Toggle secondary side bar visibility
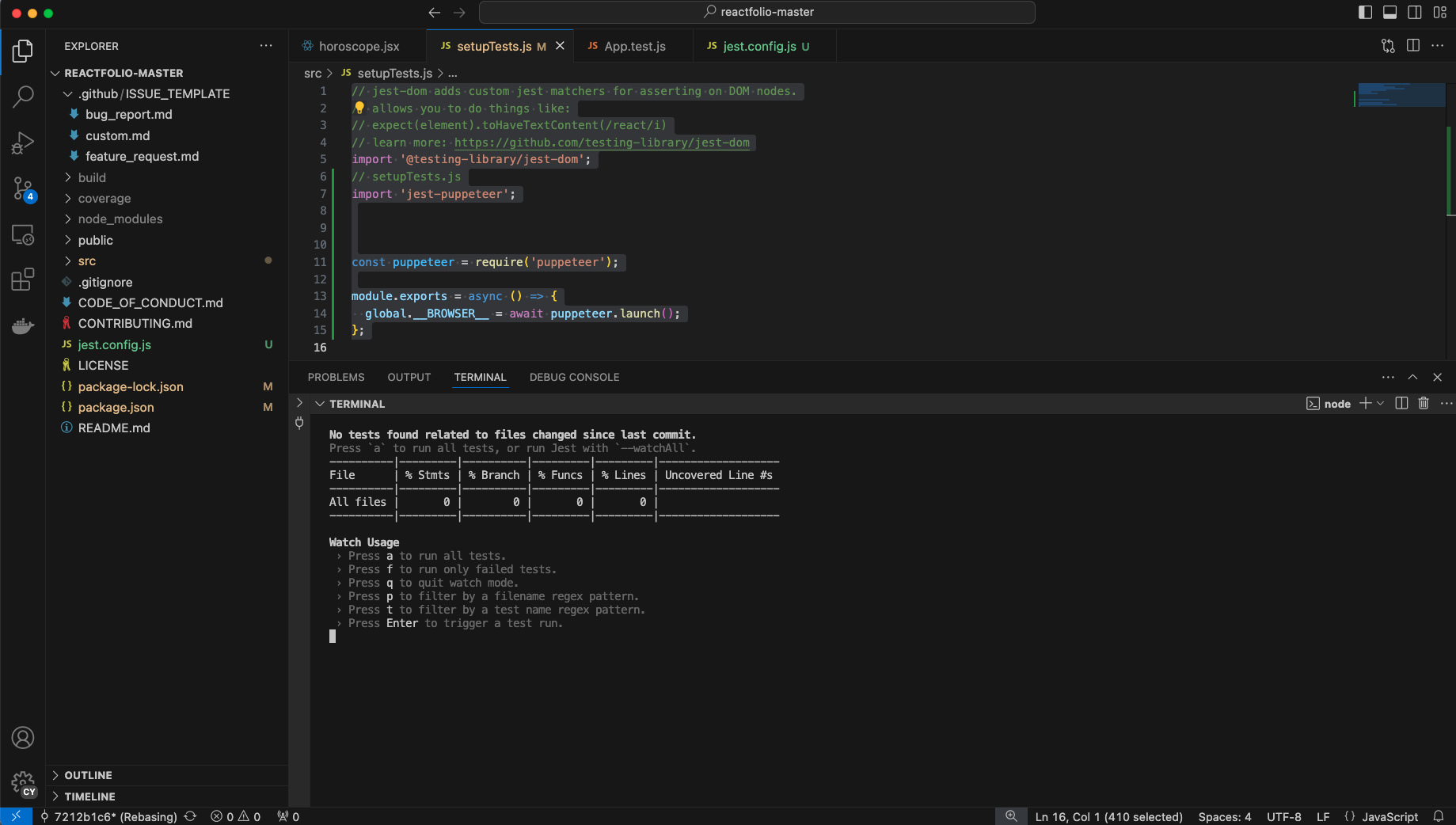Viewport: 1456px width, 825px height. point(1415,12)
